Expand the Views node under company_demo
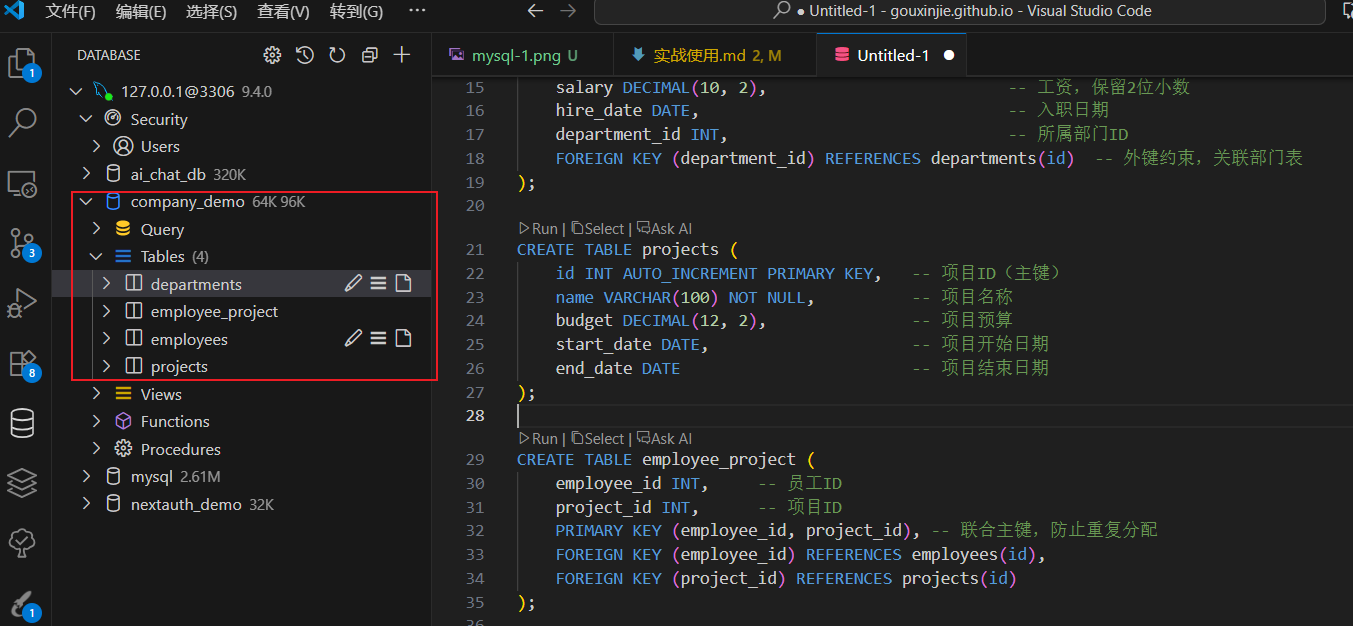This screenshot has height=626, width=1353. pyautogui.click(x=96, y=394)
